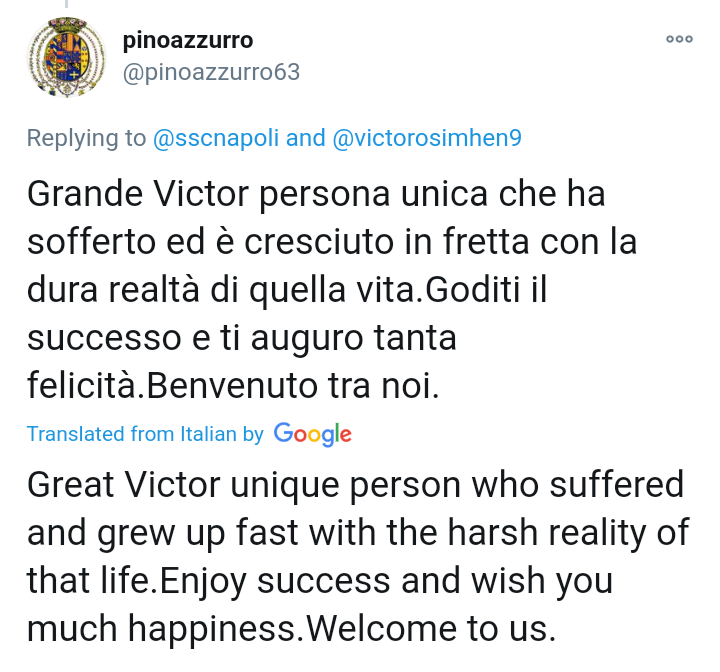Viewport: 720px width, 672px height.
Task: Click the word 'and' between the mentions
Action: tap(305, 138)
